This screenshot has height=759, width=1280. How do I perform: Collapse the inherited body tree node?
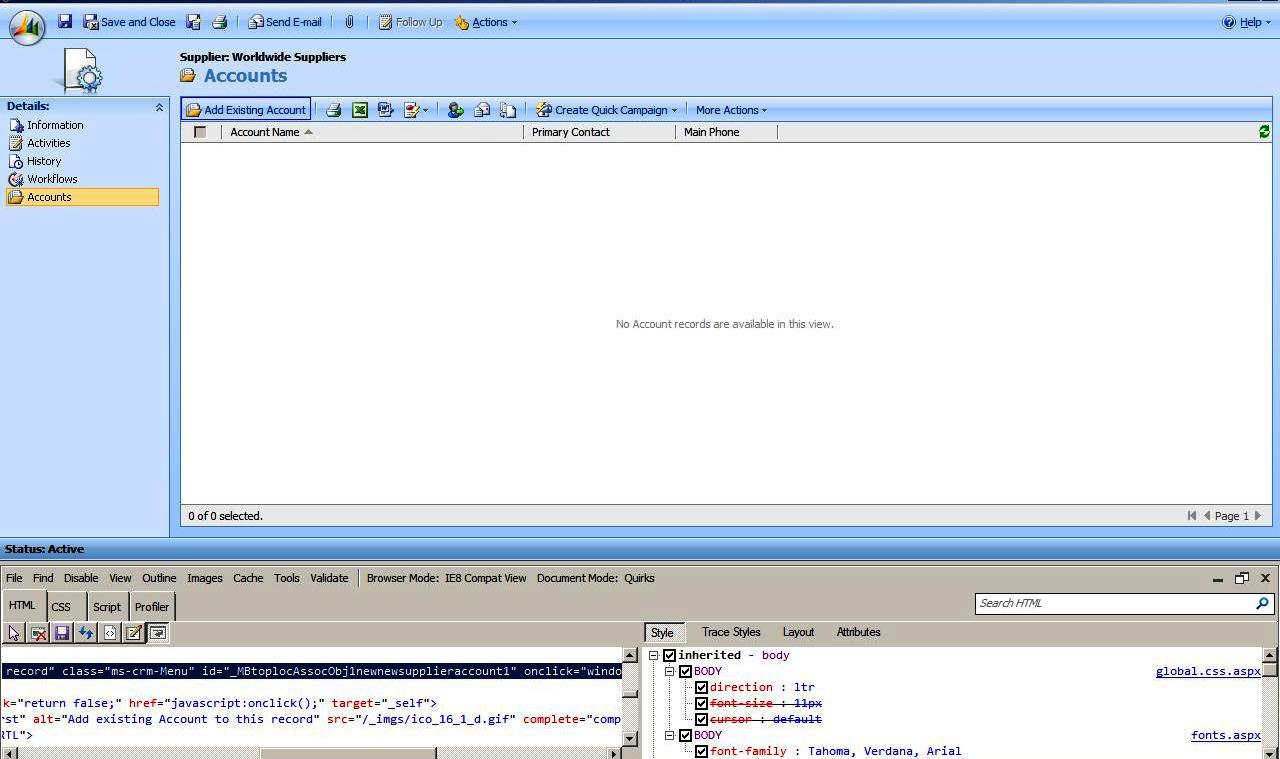[x=653, y=655]
